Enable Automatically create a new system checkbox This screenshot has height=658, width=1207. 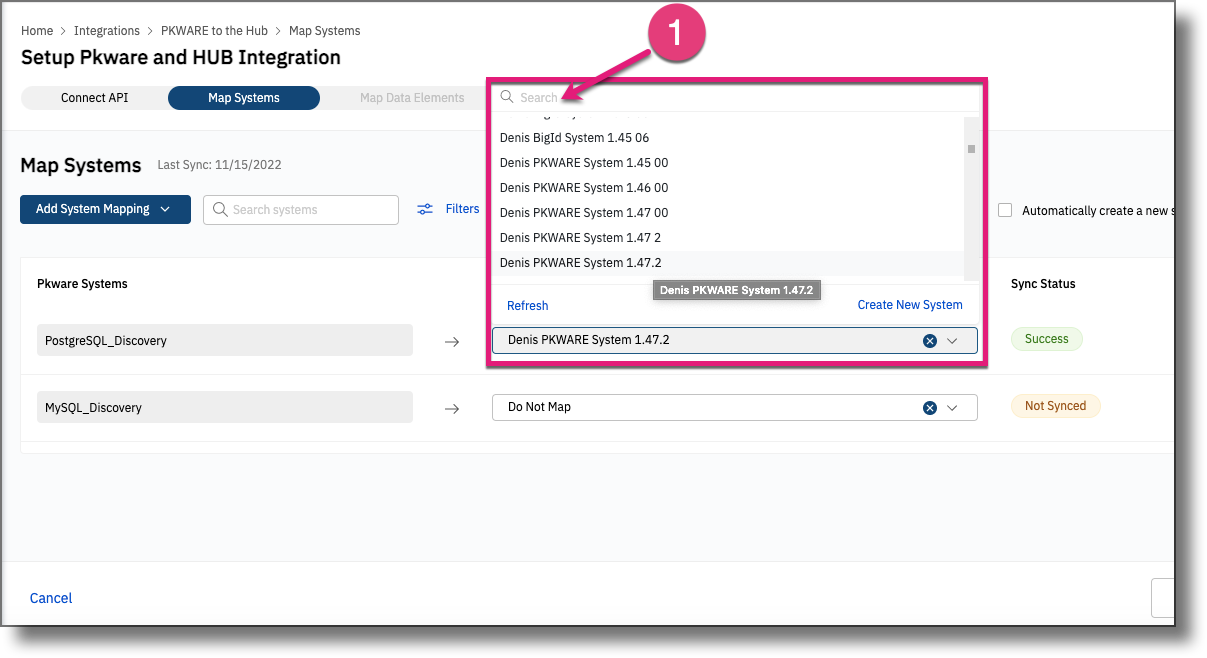(x=1005, y=210)
